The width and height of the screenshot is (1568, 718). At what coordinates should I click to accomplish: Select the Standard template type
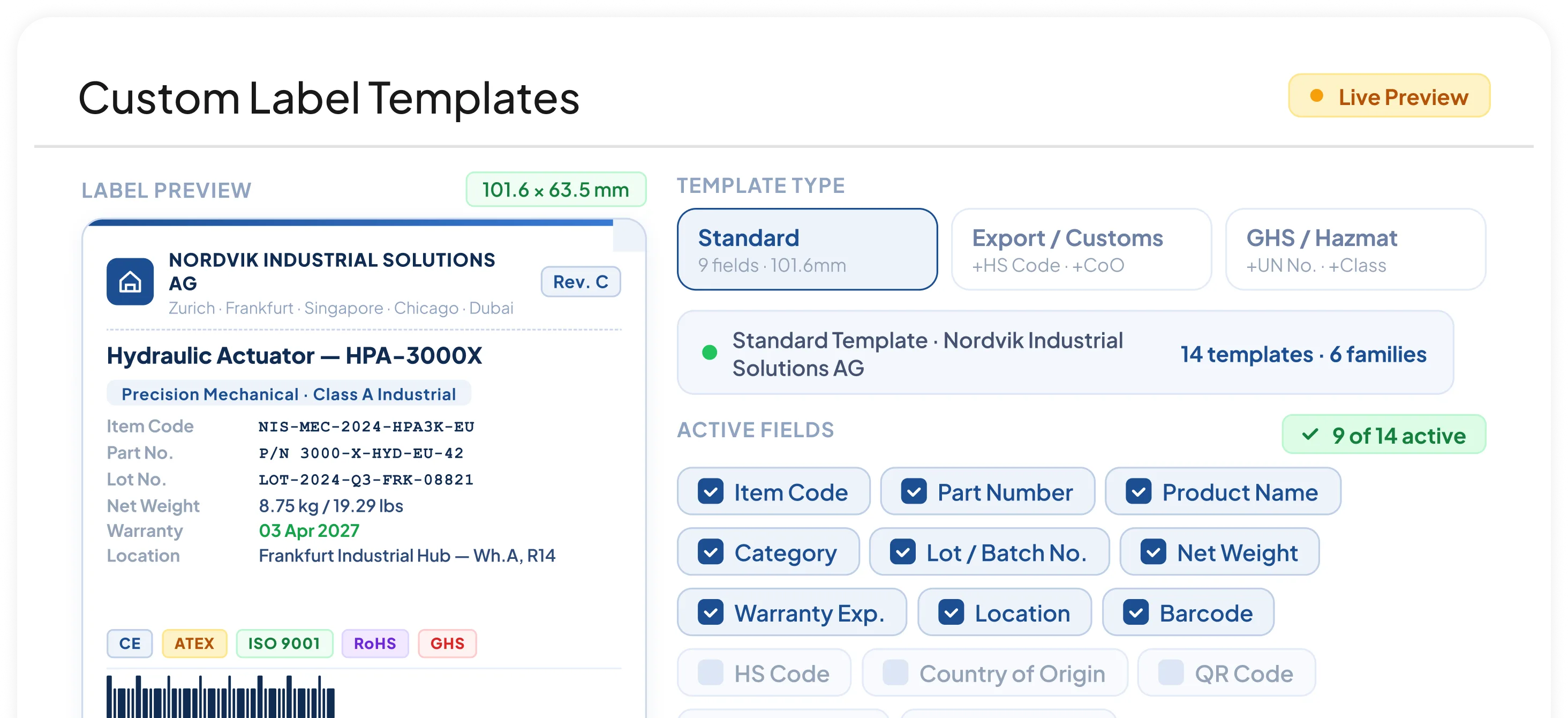tap(807, 250)
